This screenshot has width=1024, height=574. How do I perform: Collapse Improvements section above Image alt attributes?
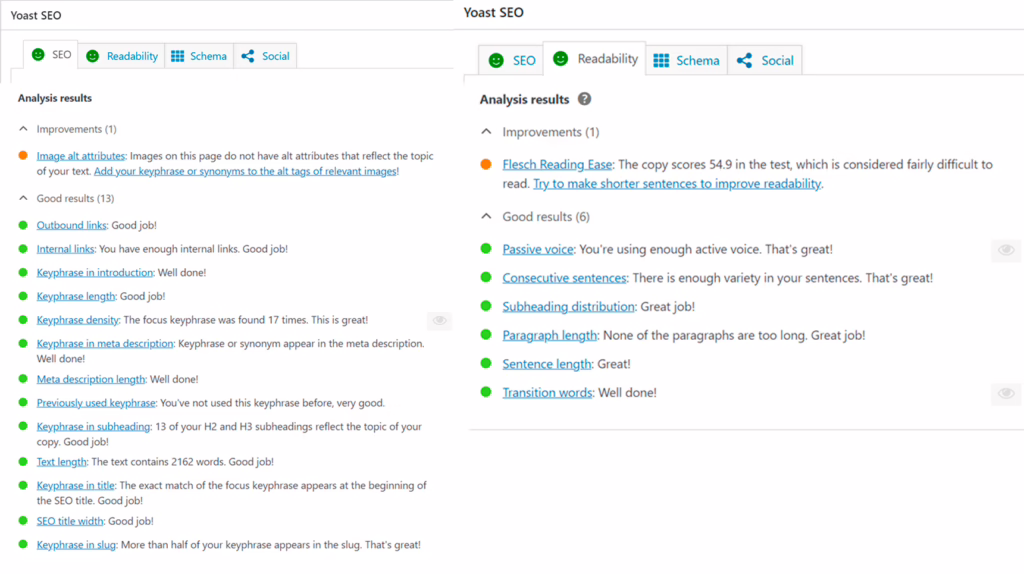click(x=23, y=129)
